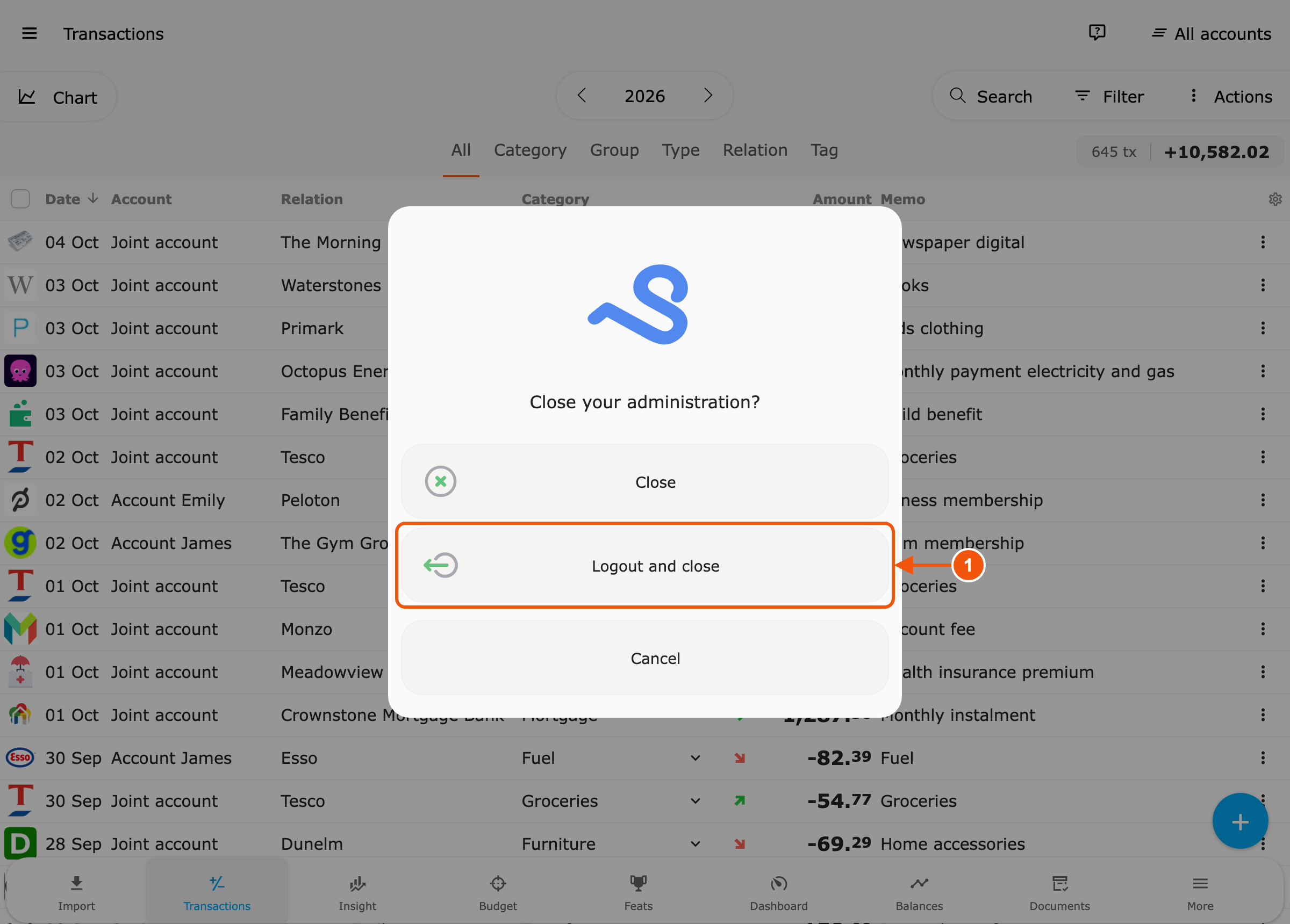Open the All accounts selector
This screenshot has width=1290, height=924.
coord(1212,33)
